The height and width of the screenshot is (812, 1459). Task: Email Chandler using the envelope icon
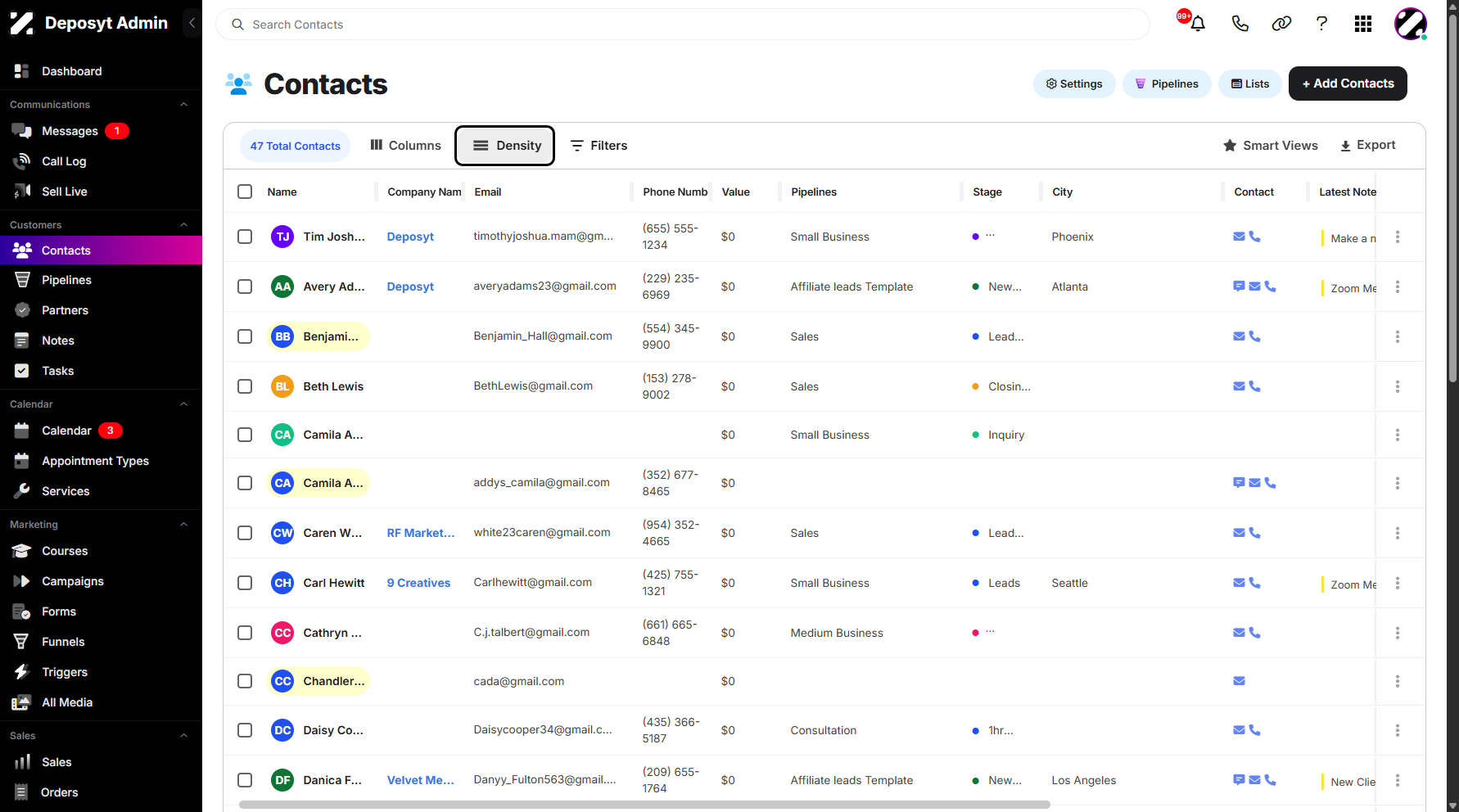[x=1239, y=681]
